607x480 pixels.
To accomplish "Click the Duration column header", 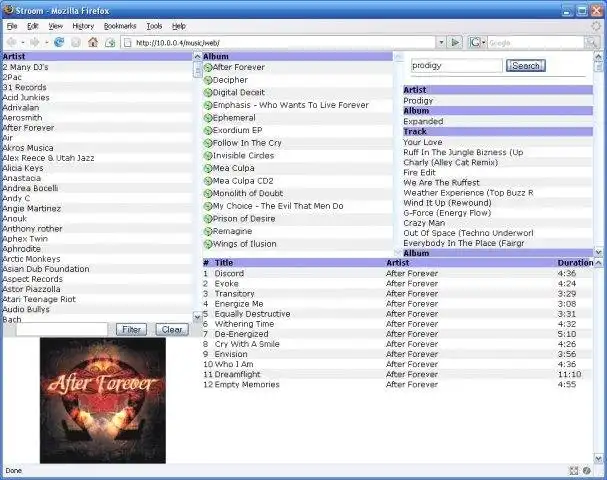I will [x=575, y=263].
